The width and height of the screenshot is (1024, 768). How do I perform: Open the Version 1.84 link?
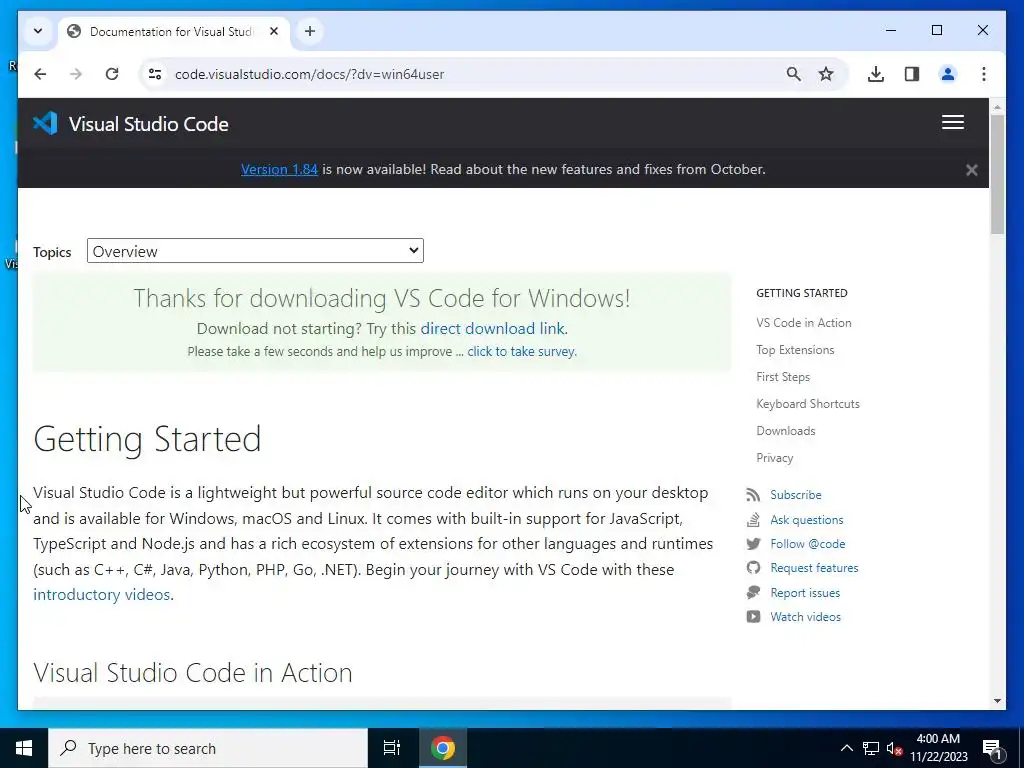pos(279,169)
